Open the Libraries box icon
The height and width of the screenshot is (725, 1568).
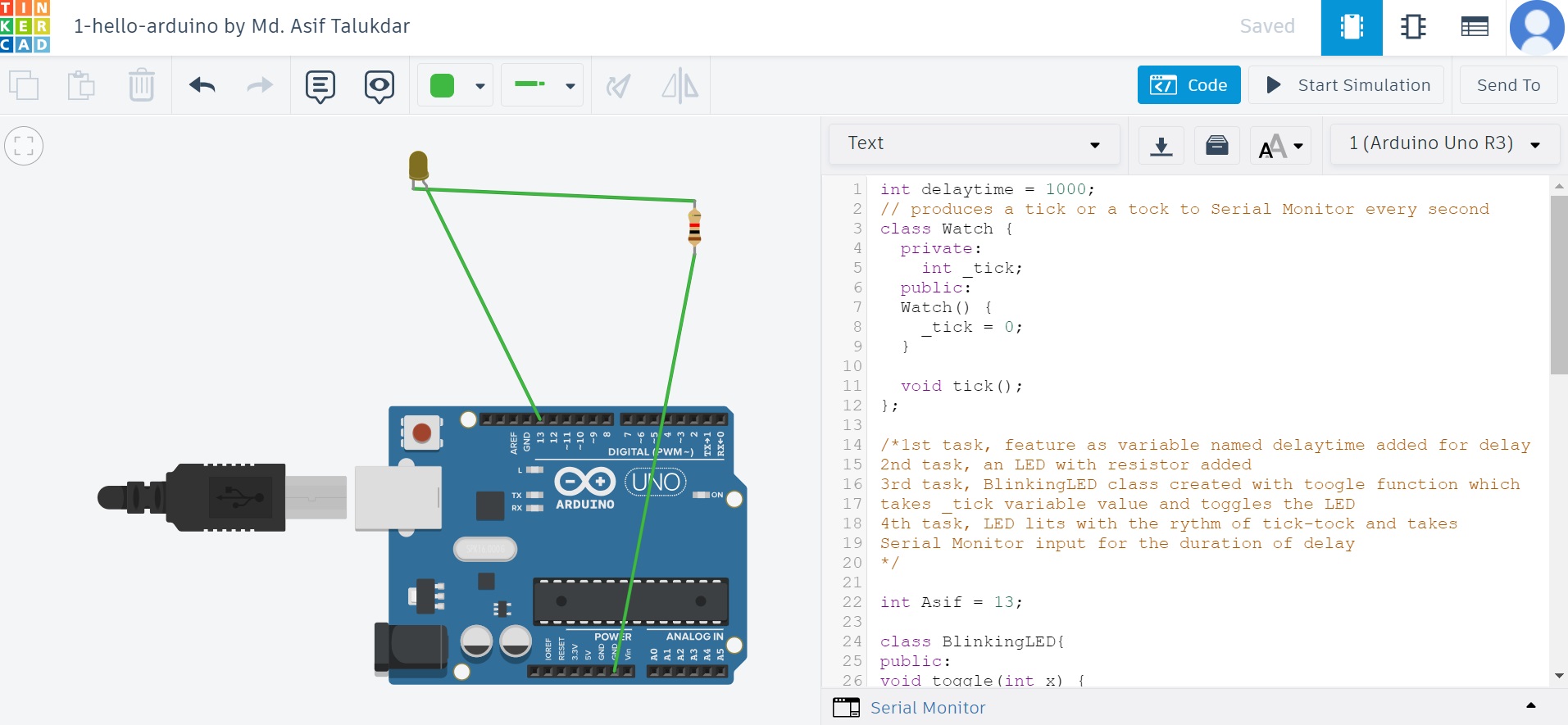[1216, 146]
